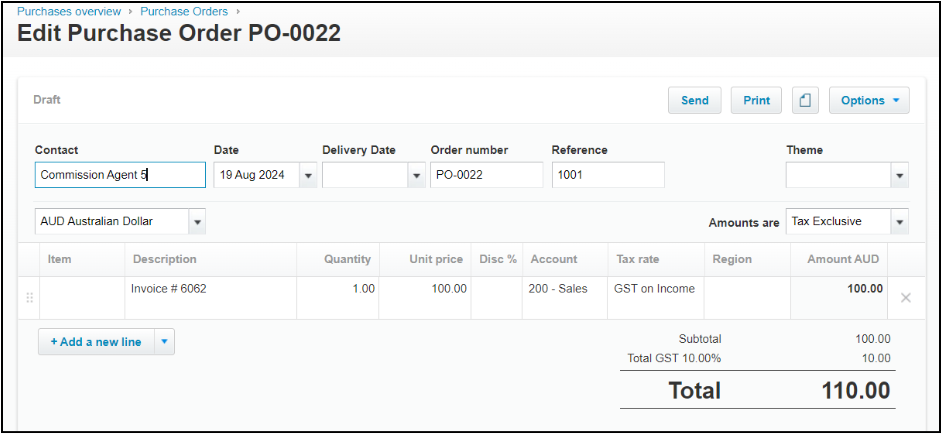Go to Purchases overview breadcrumb
The height and width of the screenshot is (435, 942).
click(x=69, y=11)
